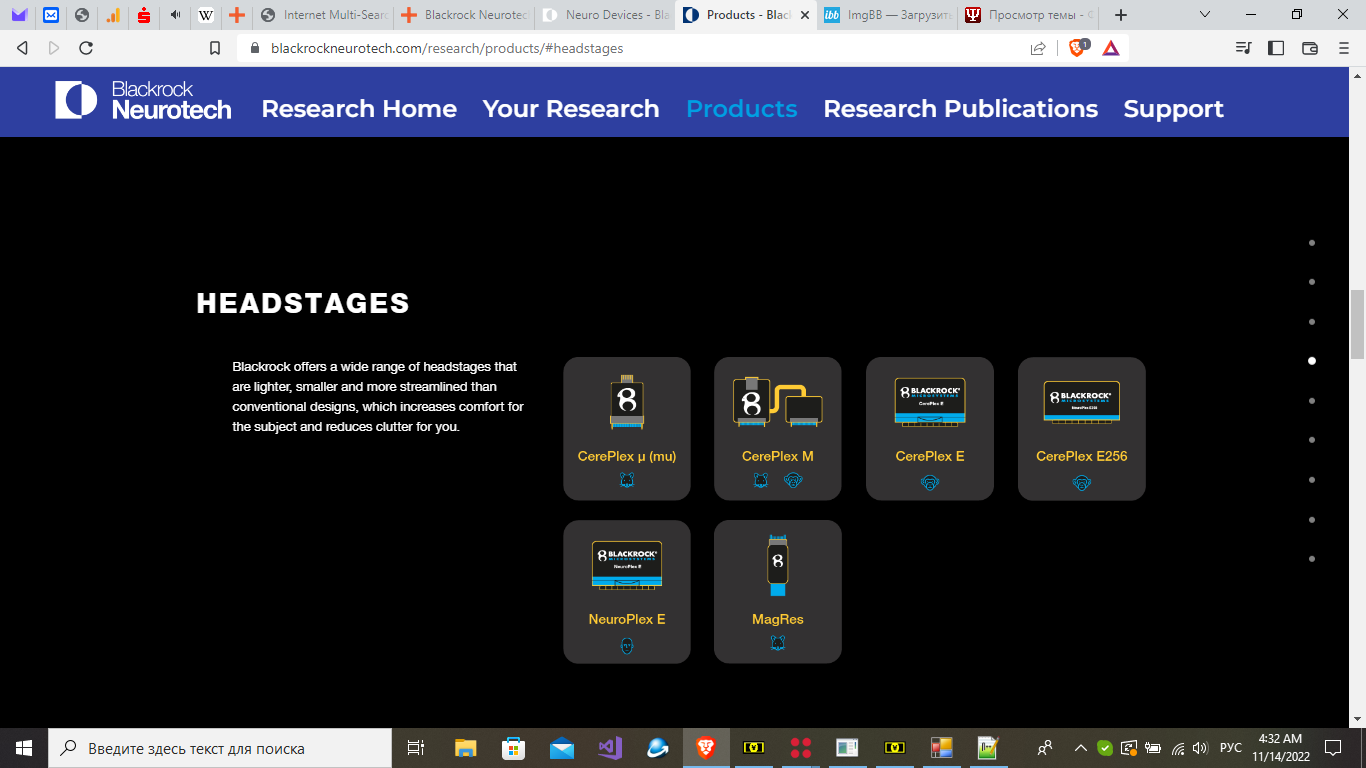Image resolution: width=1366 pixels, height=768 pixels.
Task: Open the Support page
Action: 1174,109
